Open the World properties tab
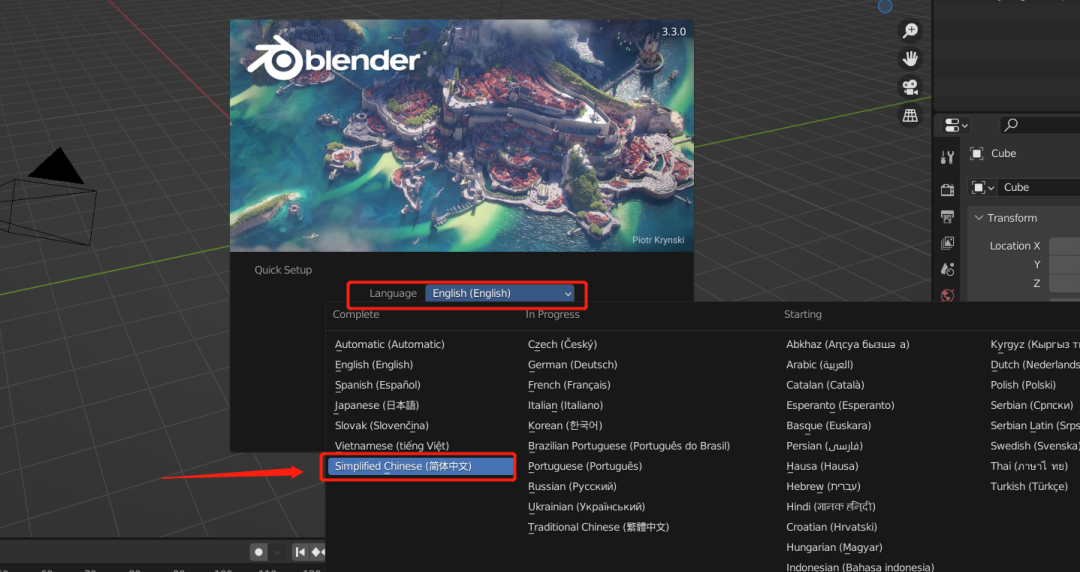The image size is (1080, 572). pos(948,295)
